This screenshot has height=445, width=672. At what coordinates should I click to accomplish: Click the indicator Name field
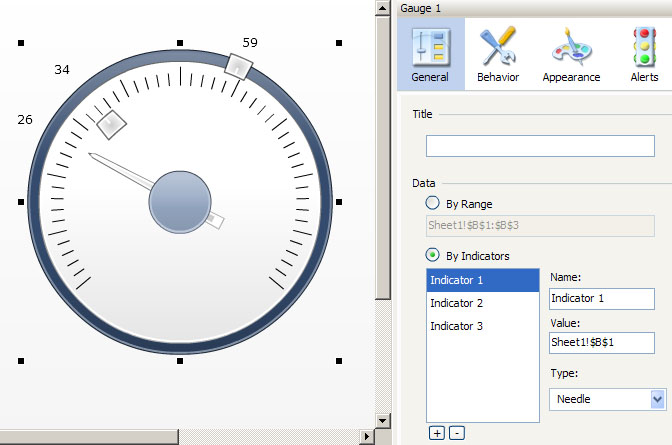[x=601, y=298]
